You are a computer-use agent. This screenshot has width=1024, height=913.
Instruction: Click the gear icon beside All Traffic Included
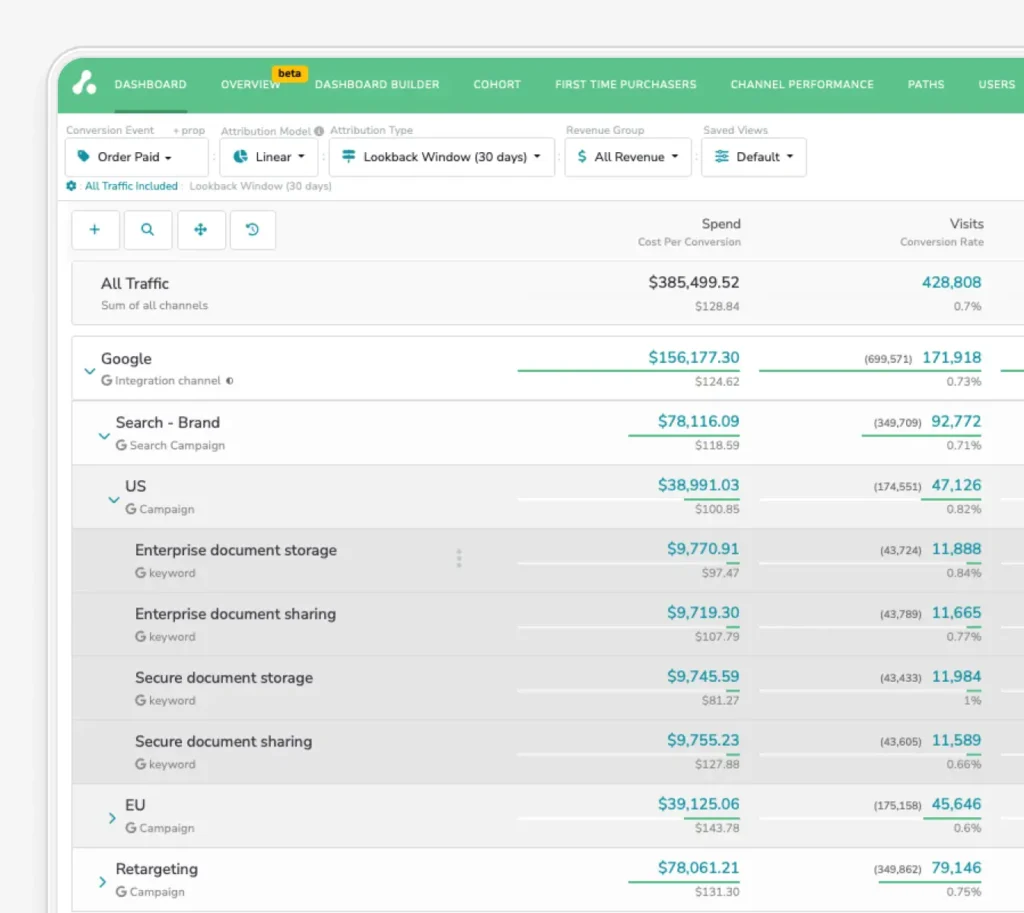[71, 186]
